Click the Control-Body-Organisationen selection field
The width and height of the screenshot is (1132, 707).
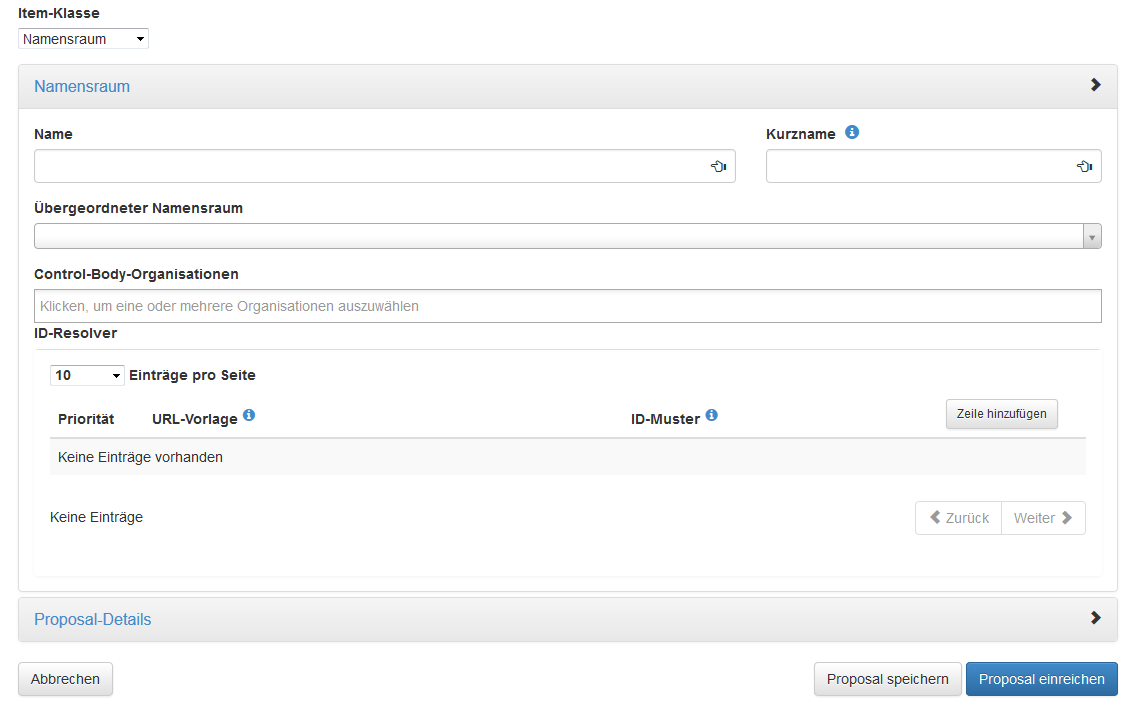pos(567,306)
